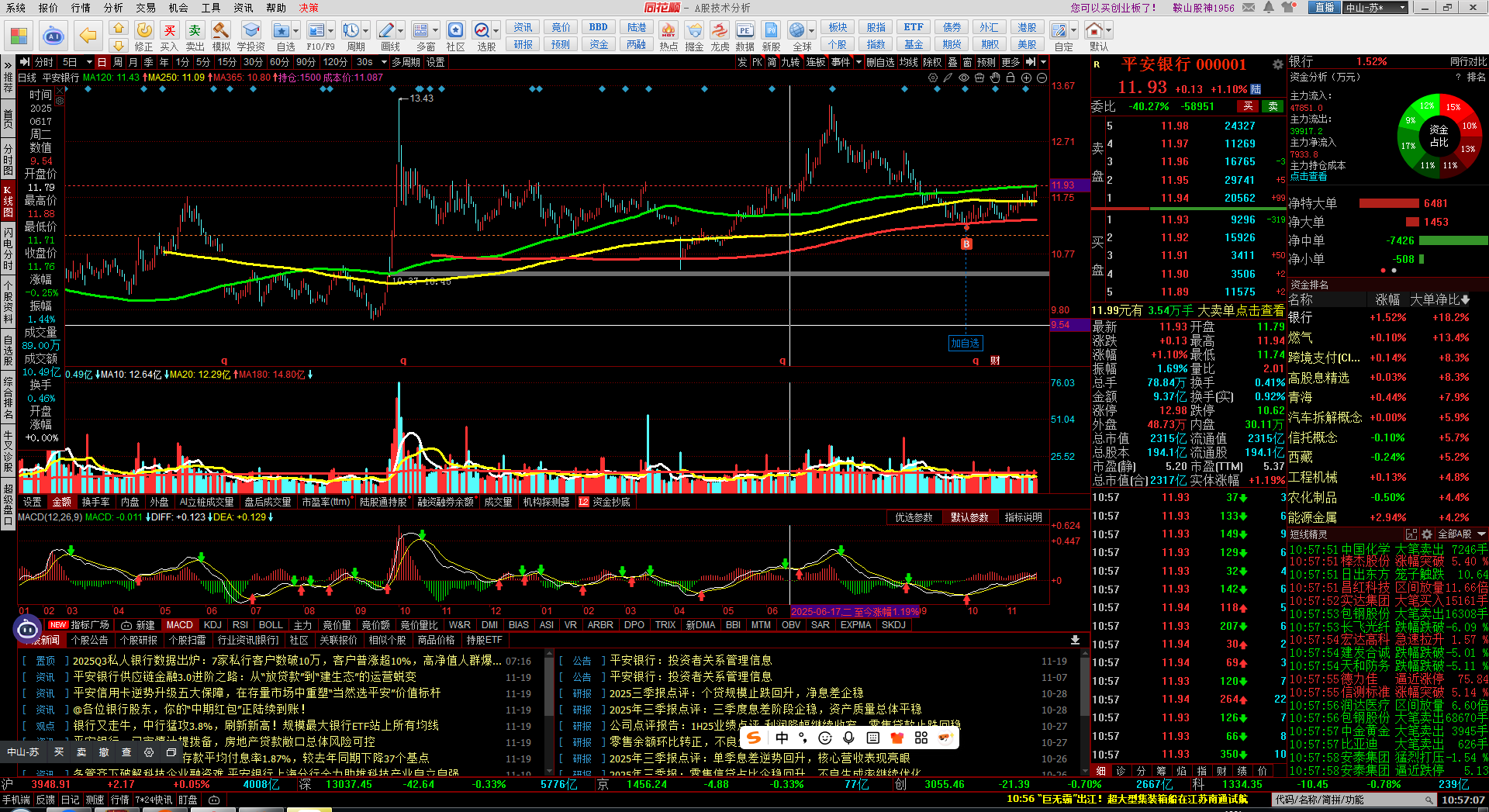Screen dimensions: 1489x812
Task: Open the AI assistant from the toolbar
Action: coord(53,36)
